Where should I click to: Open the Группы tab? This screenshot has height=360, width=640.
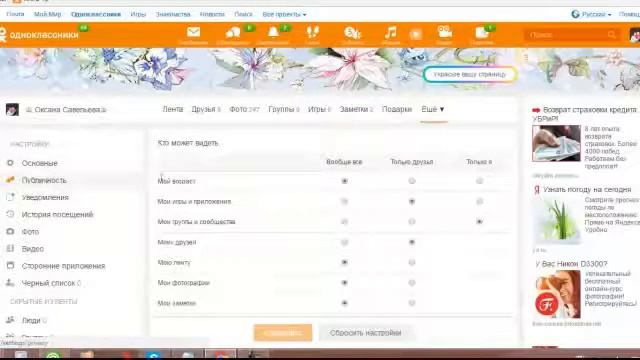coord(284,109)
